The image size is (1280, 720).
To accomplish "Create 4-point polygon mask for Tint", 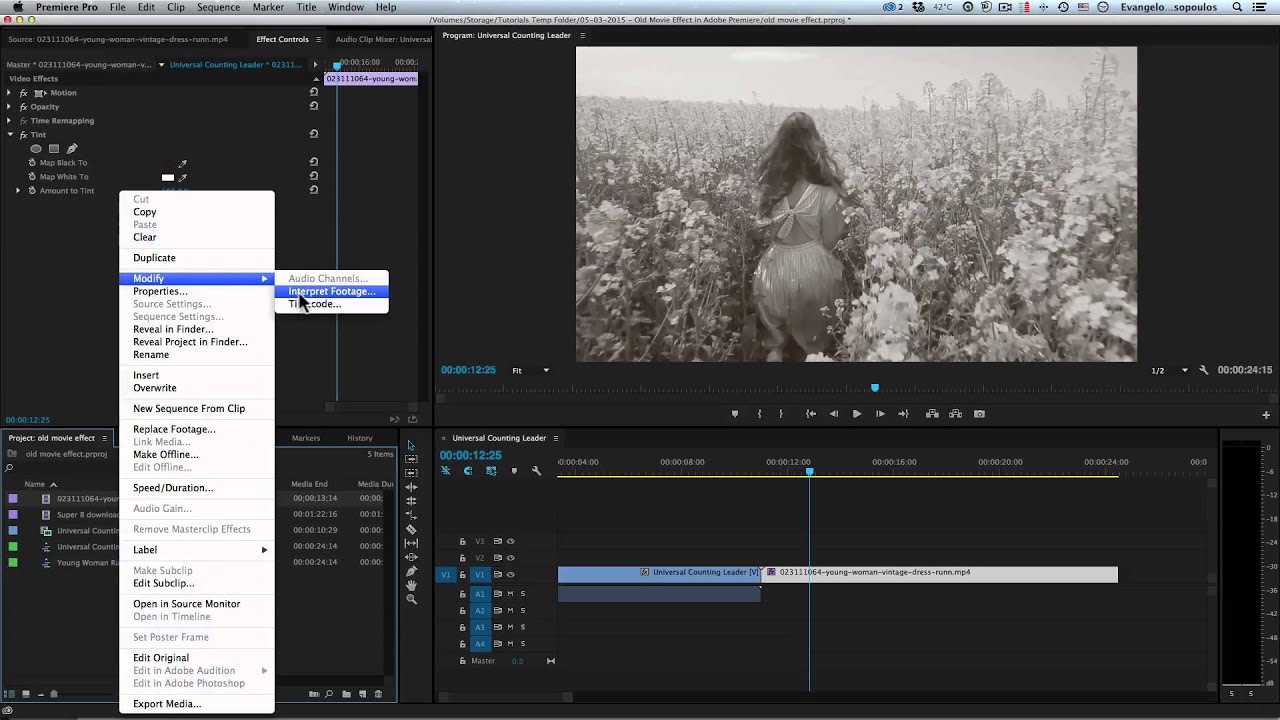I will click(54, 149).
